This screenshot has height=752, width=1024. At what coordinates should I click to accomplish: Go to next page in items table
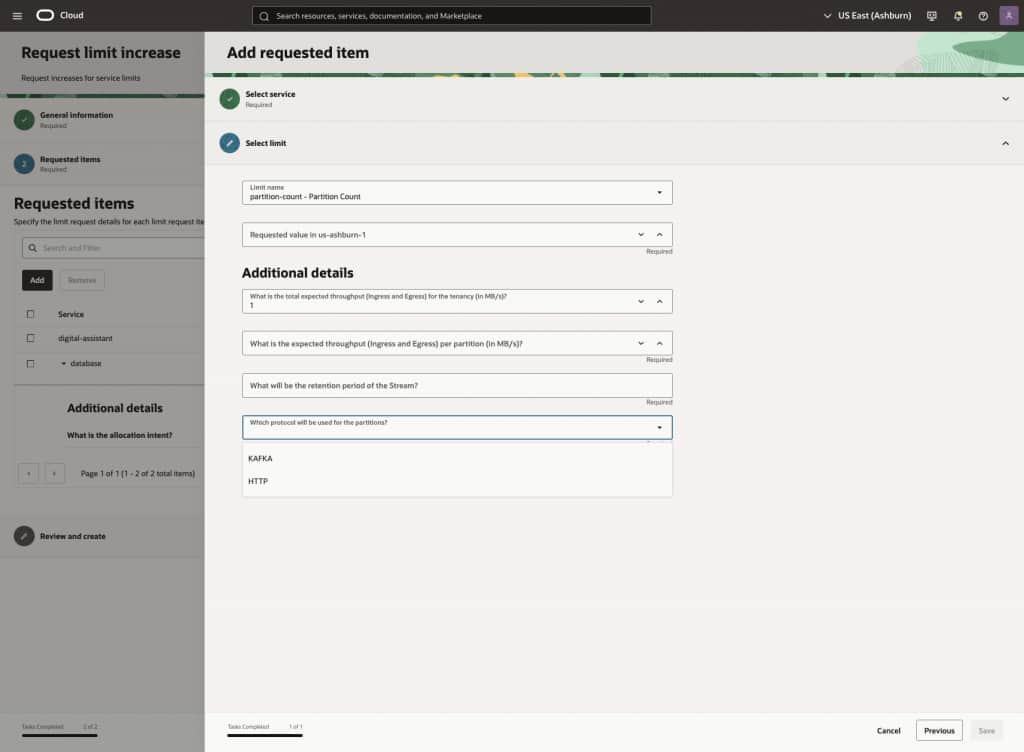tap(54, 473)
